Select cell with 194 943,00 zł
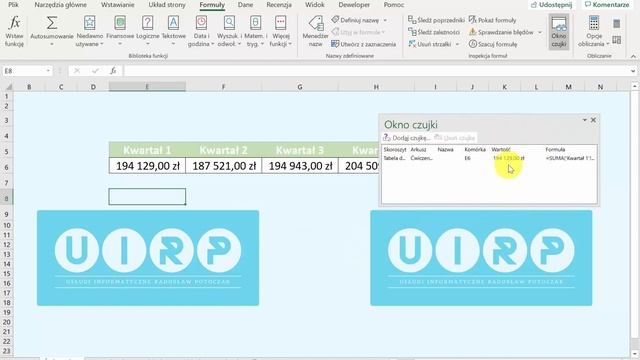Image resolution: width=640 pixels, height=360 pixels. point(300,166)
